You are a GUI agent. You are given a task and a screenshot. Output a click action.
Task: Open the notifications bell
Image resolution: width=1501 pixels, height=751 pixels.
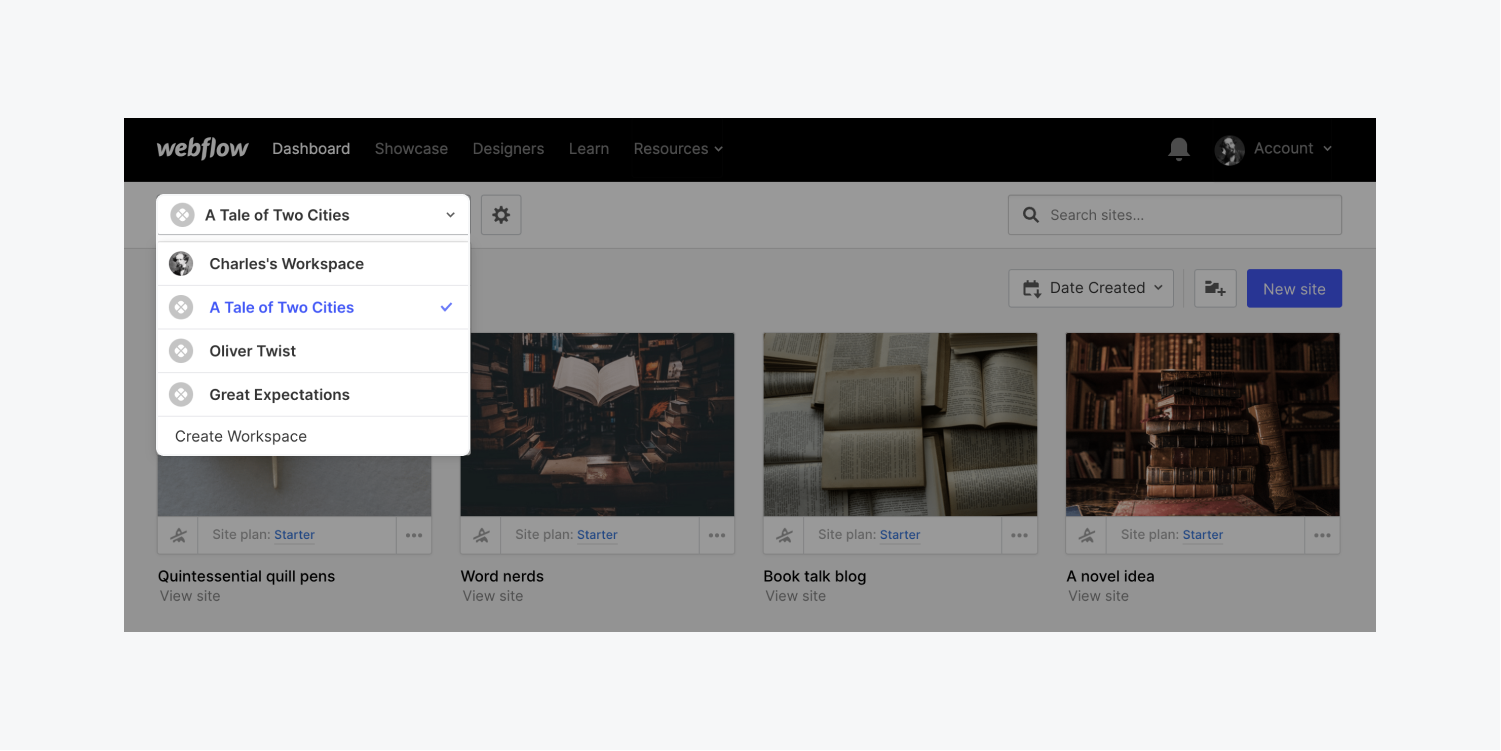point(1179,149)
